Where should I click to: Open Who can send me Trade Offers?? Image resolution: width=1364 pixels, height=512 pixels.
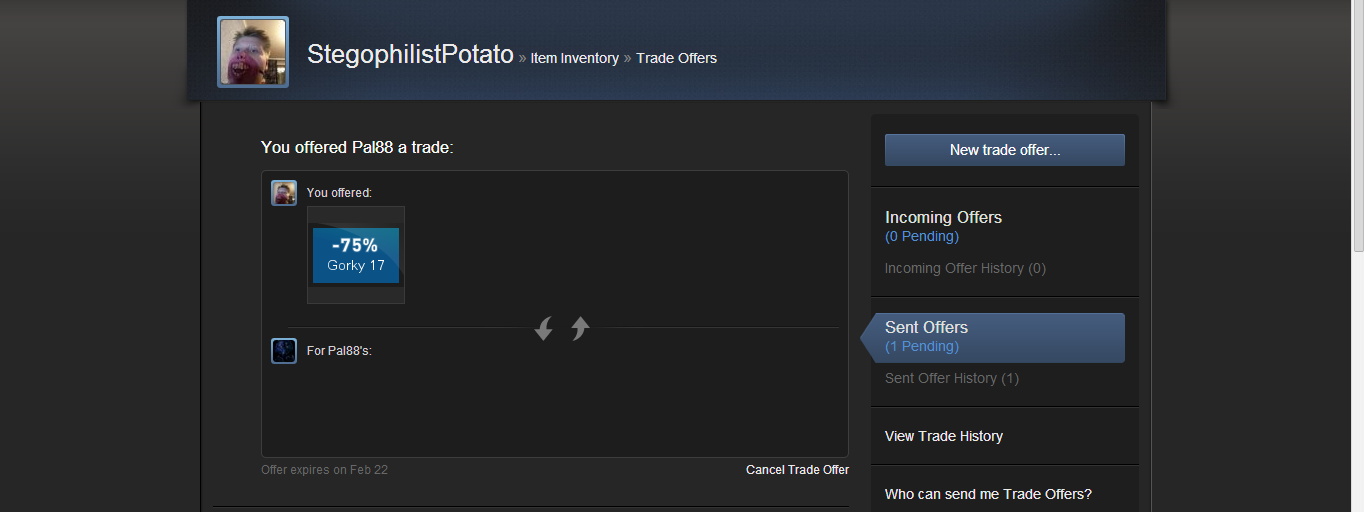pyautogui.click(x=988, y=494)
